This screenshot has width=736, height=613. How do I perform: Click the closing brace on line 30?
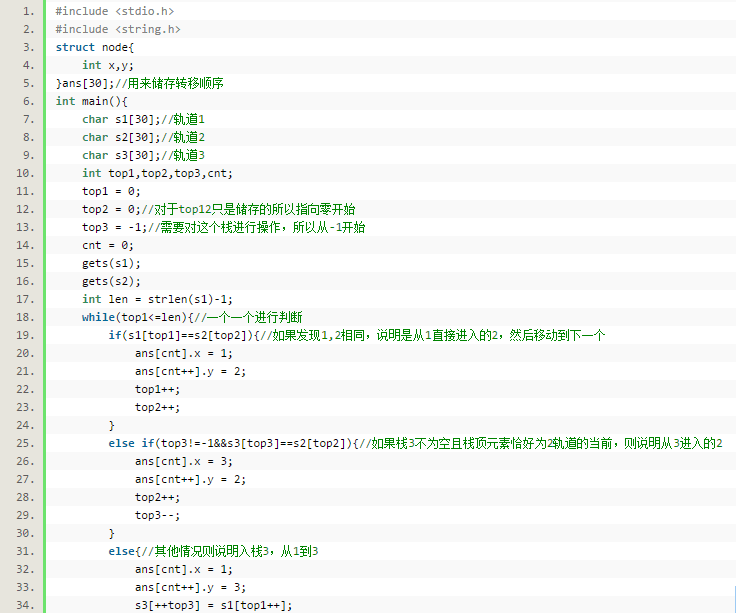[112, 533]
